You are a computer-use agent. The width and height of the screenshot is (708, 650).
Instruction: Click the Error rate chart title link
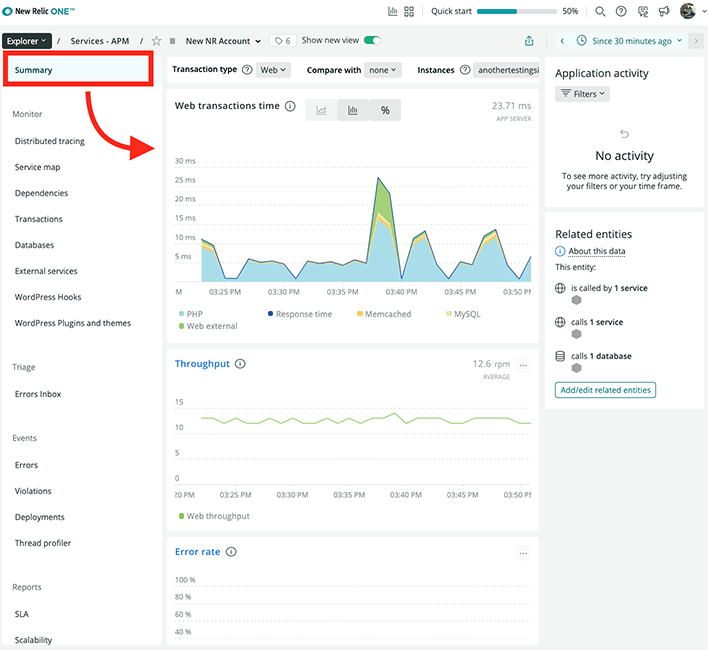point(198,552)
